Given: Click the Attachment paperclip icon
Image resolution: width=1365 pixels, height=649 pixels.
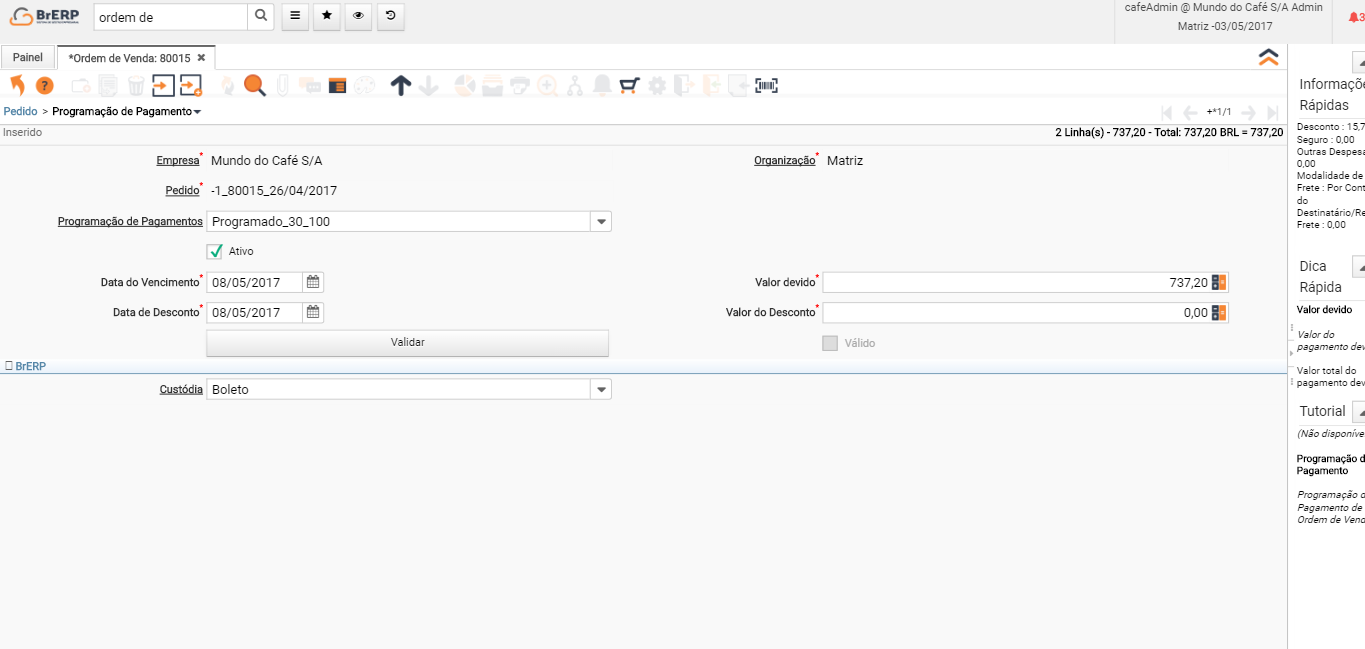Looking at the screenshot, I should click(x=283, y=86).
